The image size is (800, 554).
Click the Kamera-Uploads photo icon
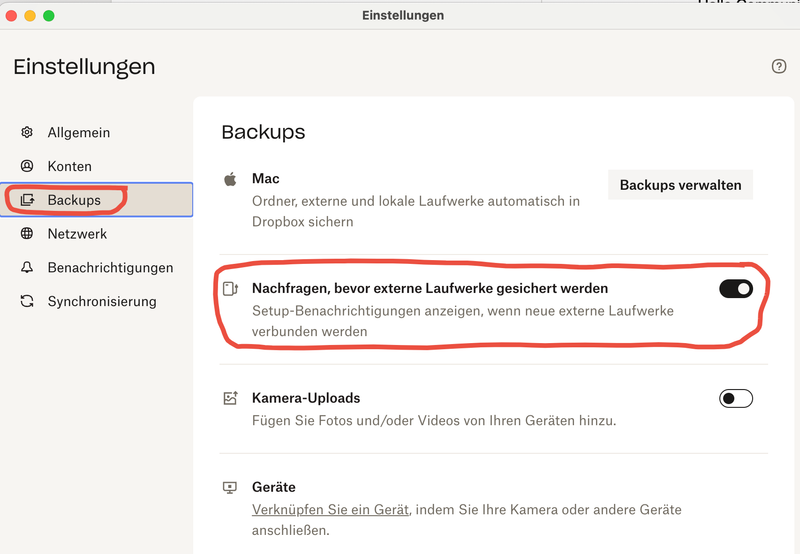pyautogui.click(x=230, y=398)
